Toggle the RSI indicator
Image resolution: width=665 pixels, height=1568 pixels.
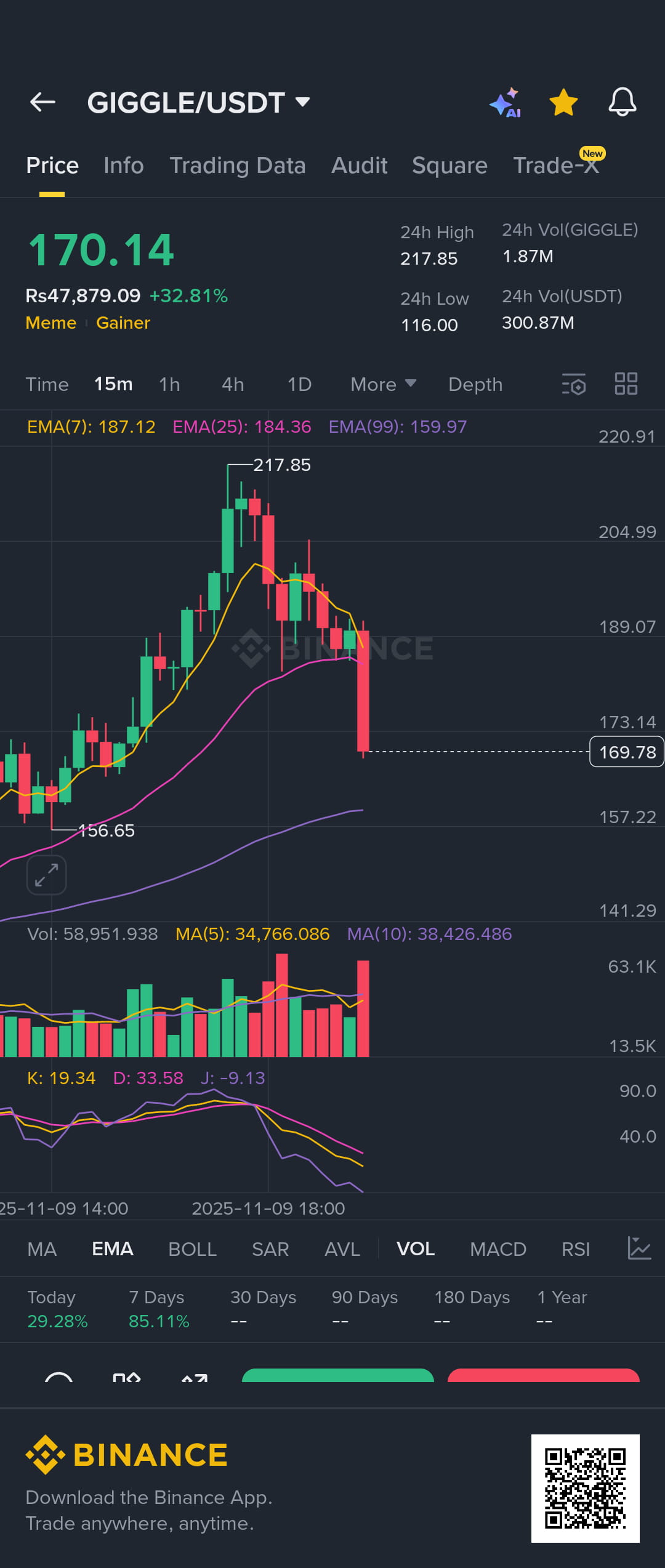tap(576, 1249)
